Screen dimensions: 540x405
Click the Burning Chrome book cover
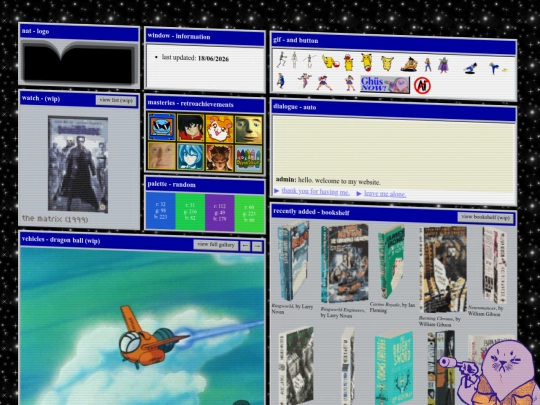pyautogui.click(x=443, y=269)
